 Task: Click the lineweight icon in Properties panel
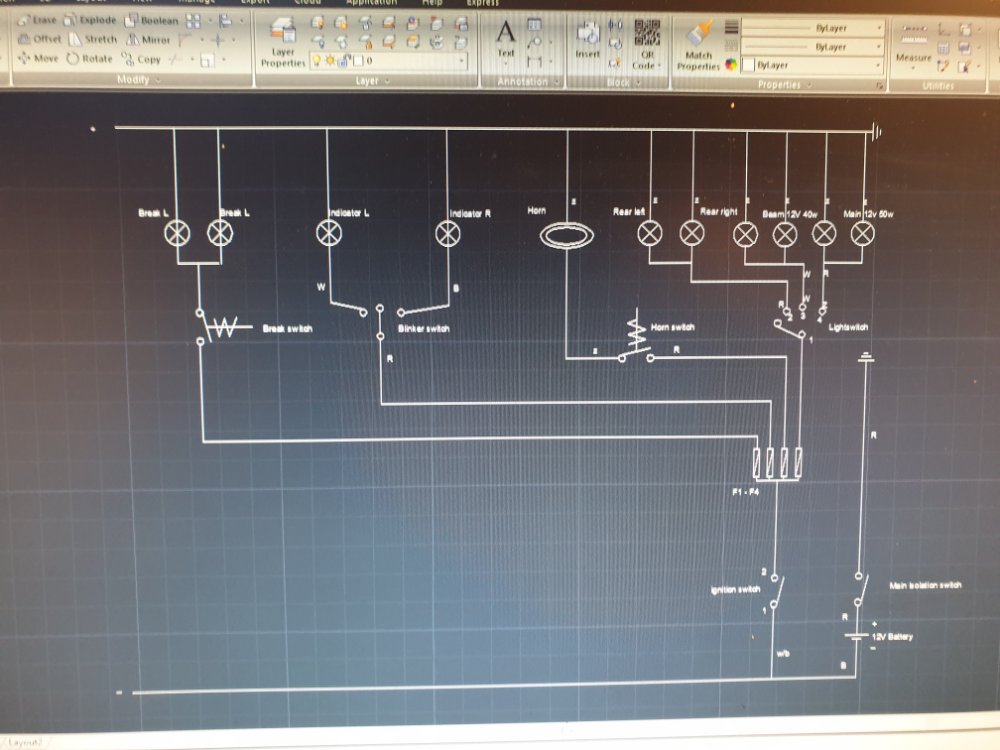pyautogui.click(x=732, y=27)
